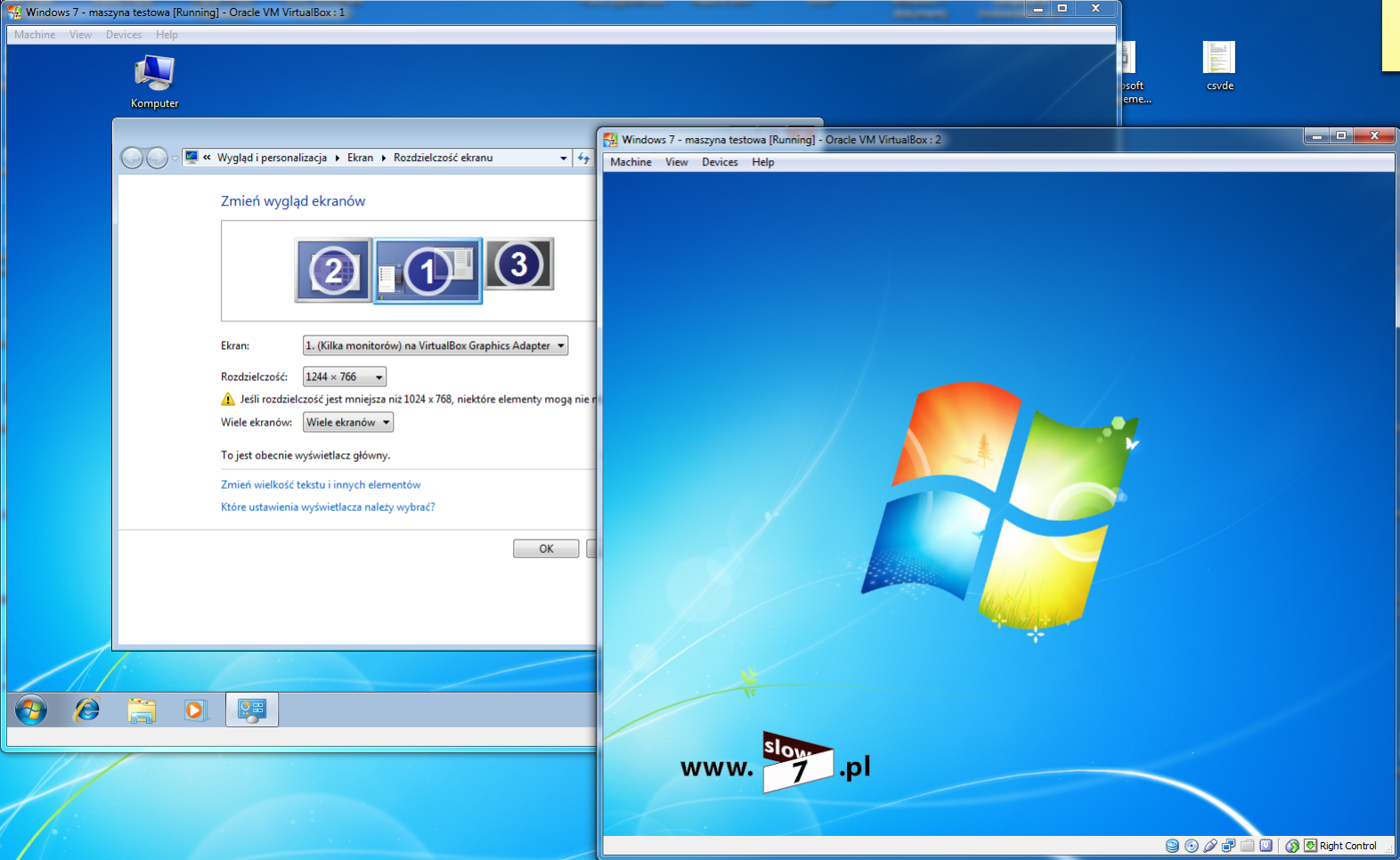This screenshot has width=1400, height=860.
Task: Launch Internet Explorer from guest taskbar
Action: (x=86, y=710)
